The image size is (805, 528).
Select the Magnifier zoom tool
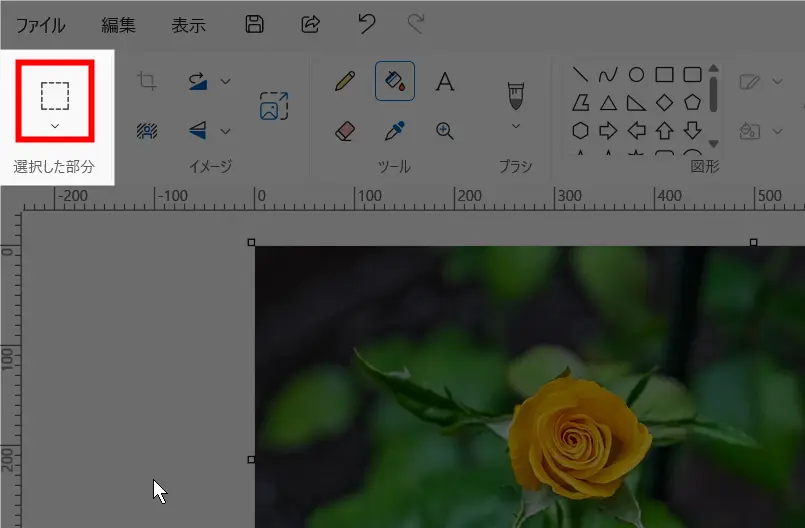[445, 130]
